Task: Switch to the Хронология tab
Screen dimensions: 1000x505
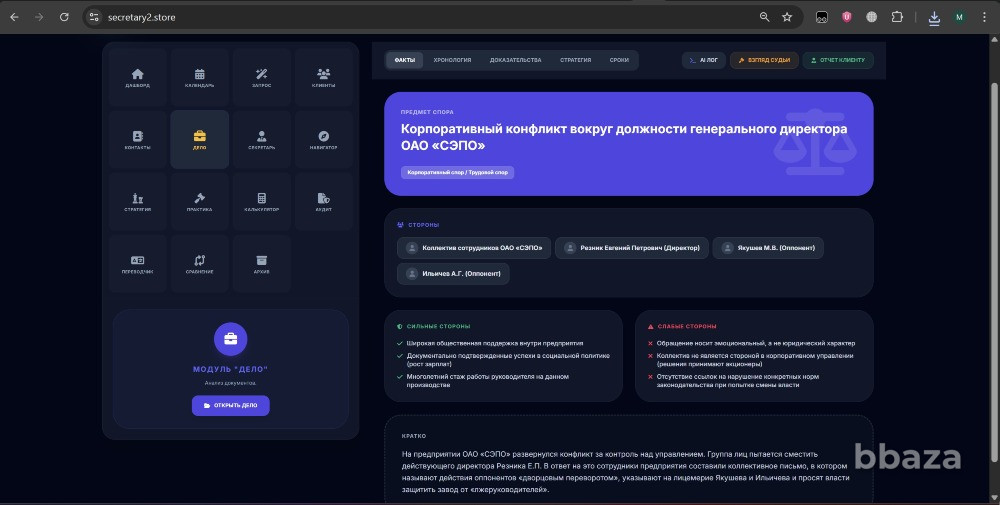Action: [x=452, y=60]
